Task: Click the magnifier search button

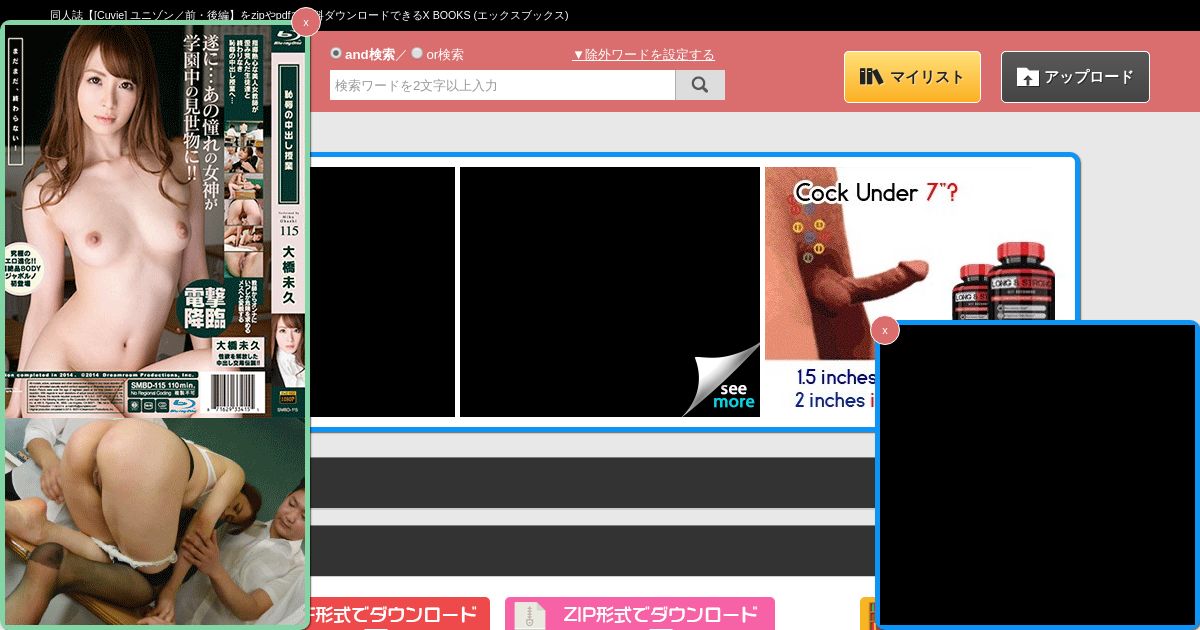Action: click(x=700, y=85)
